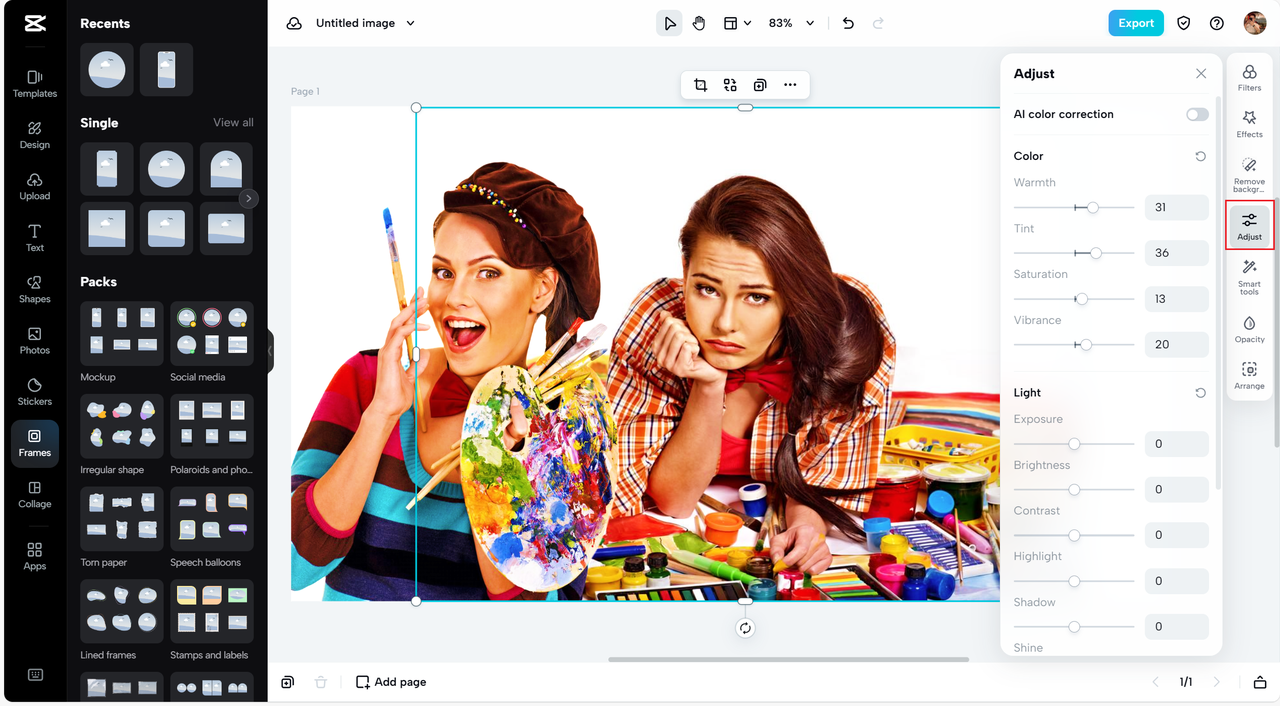Screen dimensions: 1280x706
Task: Open the Social media frame pack
Action: [211, 333]
